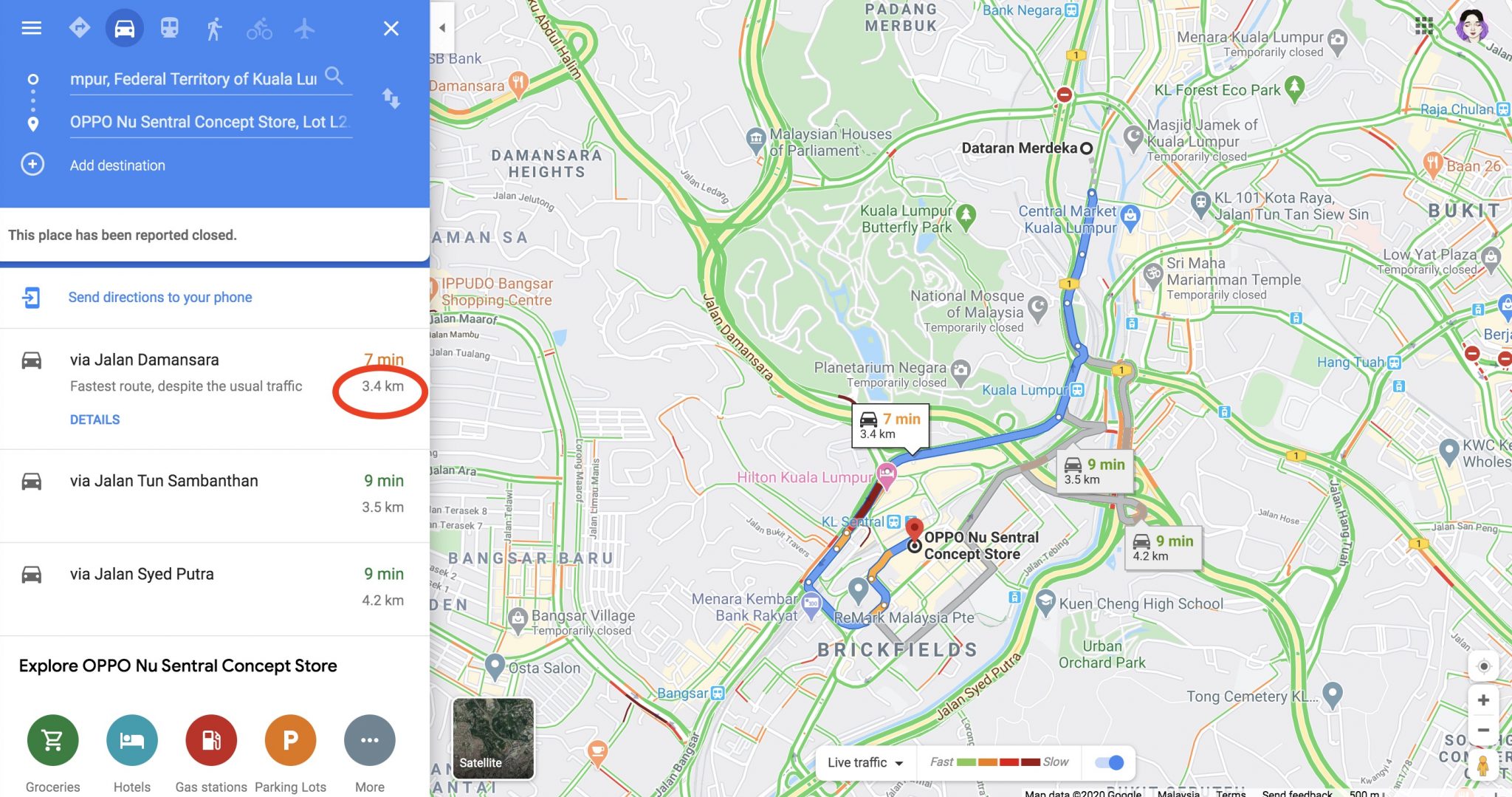Image resolution: width=1512 pixels, height=797 pixels.
Task: Show my current location on map
Action: coord(1483,666)
